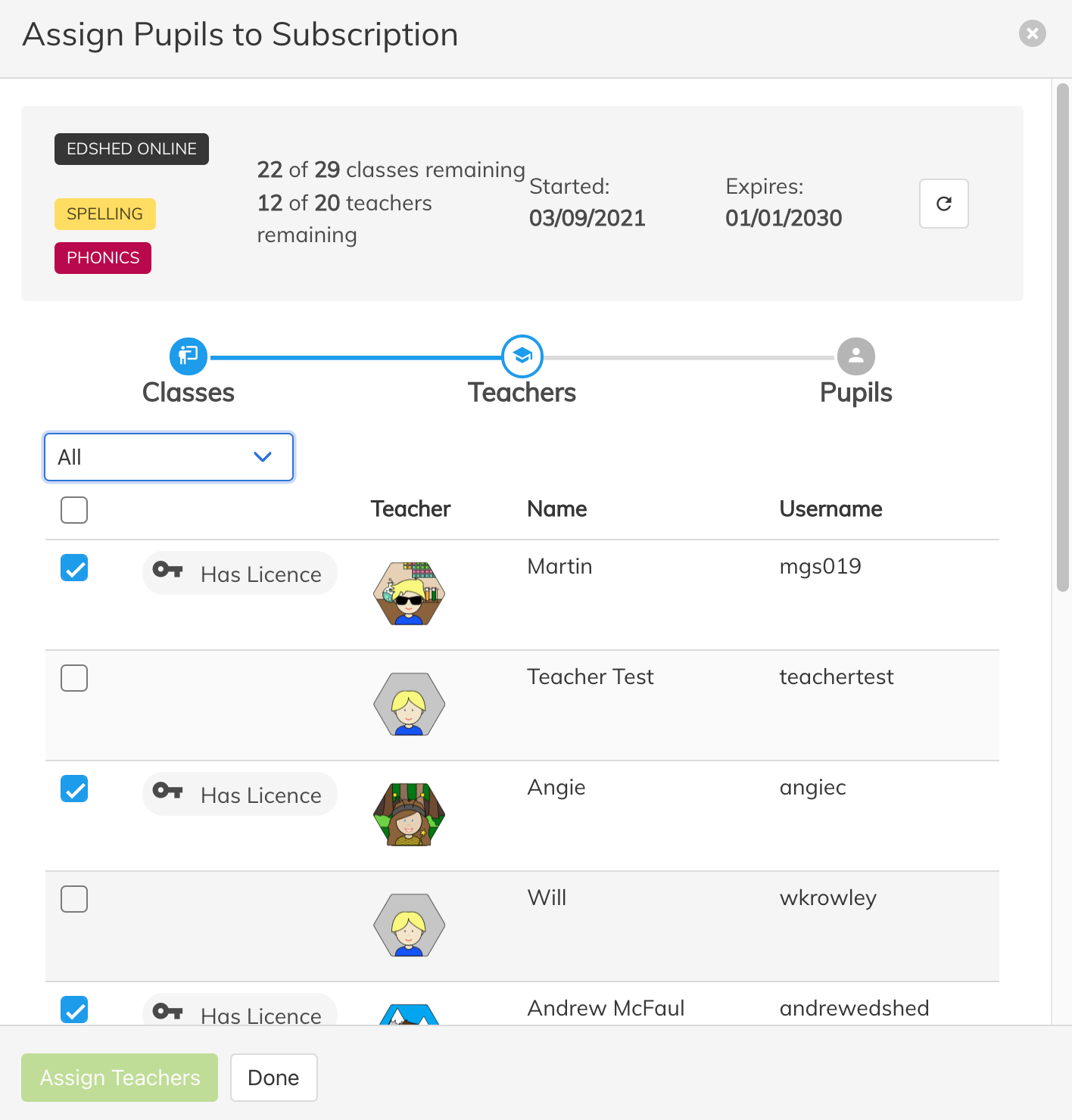
Task: Click the vertical scrollbar thumb
Action: coord(1062,337)
